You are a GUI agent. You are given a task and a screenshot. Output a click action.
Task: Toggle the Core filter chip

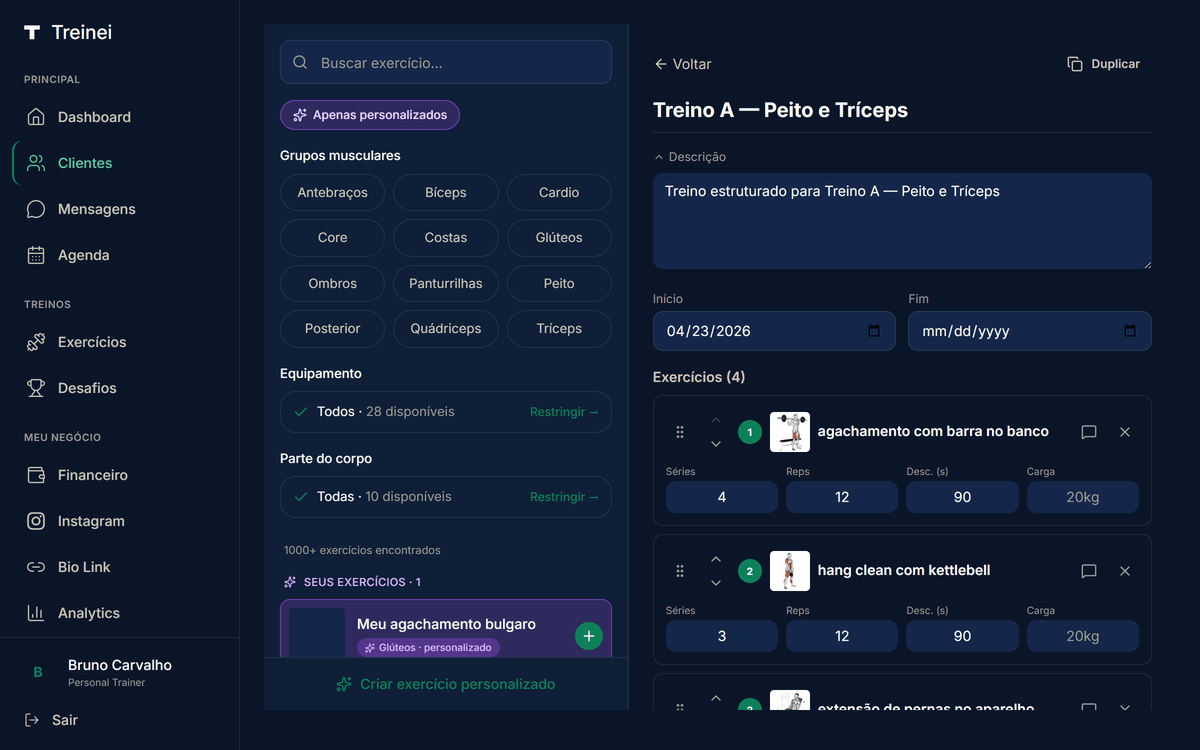(332, 237)
